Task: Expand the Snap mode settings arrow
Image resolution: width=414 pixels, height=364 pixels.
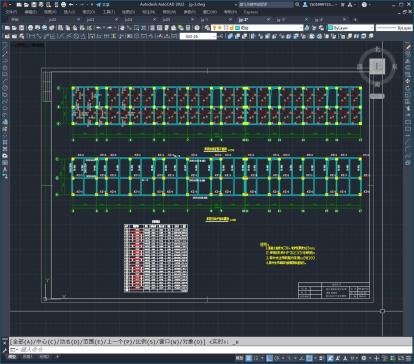Action: pos(262,358)
